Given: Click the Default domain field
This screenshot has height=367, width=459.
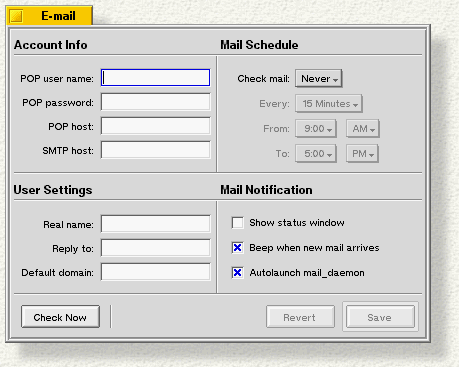Looking at the screenshot, I should click(x=155, y=272).
